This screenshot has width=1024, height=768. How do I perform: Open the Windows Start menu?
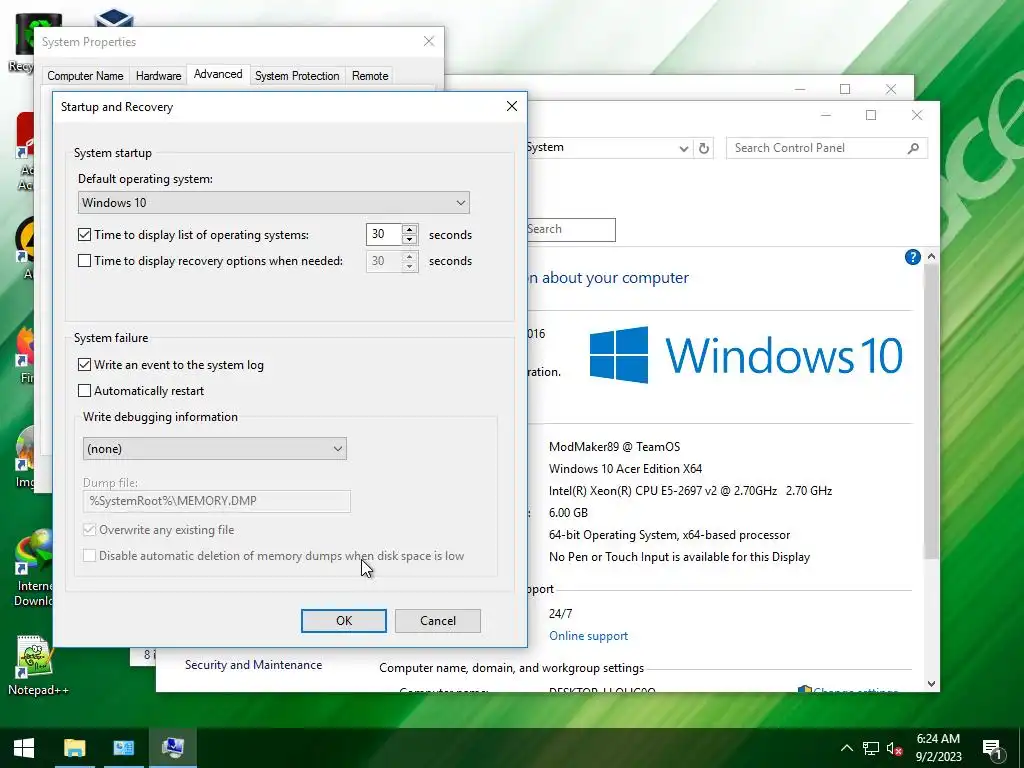(x=24, y=748)
